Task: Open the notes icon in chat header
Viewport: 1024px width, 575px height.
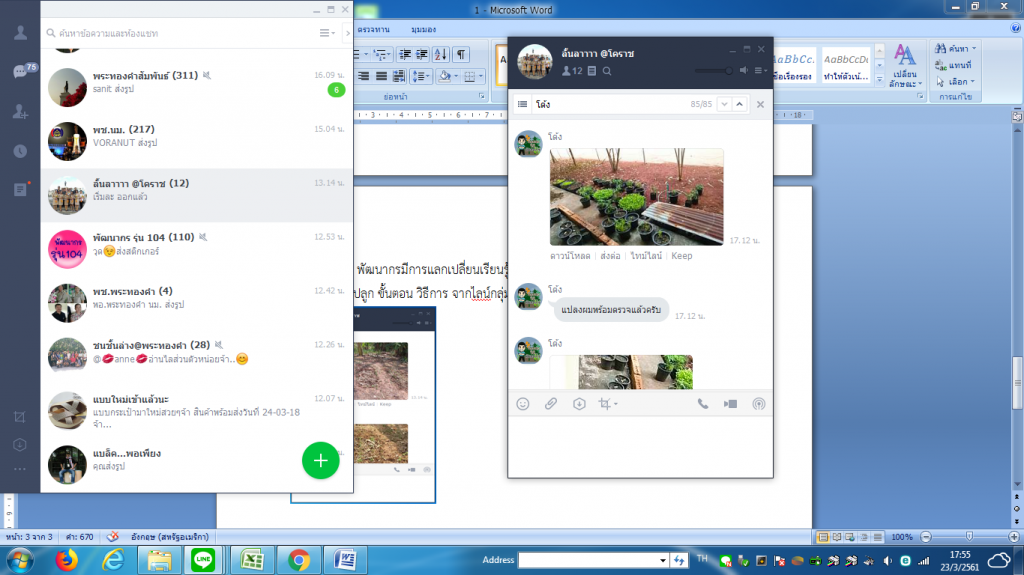Action: point(592,71)
